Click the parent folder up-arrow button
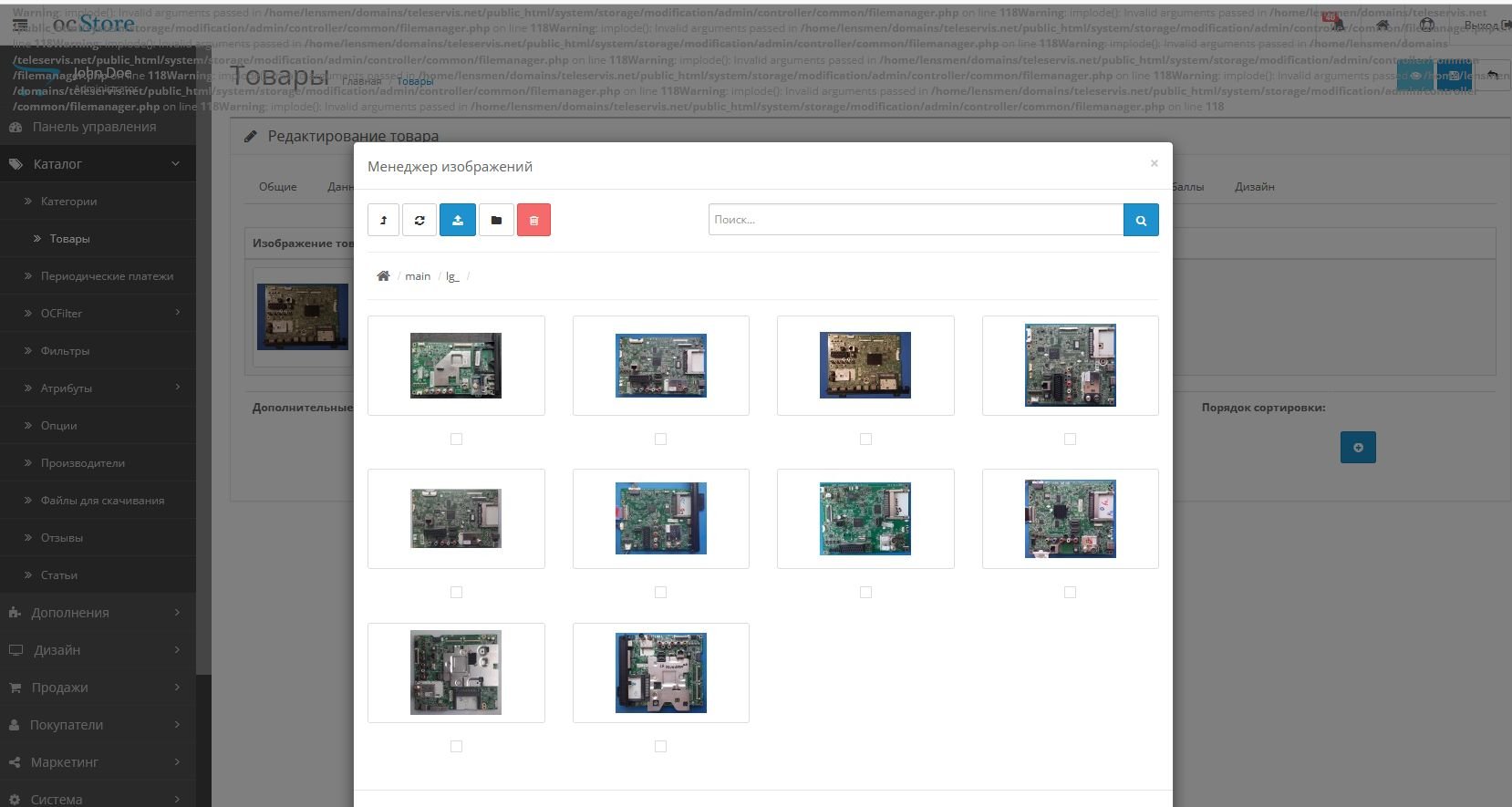The height and width of the screenshot is (807, 1512). tap(383, 220)
